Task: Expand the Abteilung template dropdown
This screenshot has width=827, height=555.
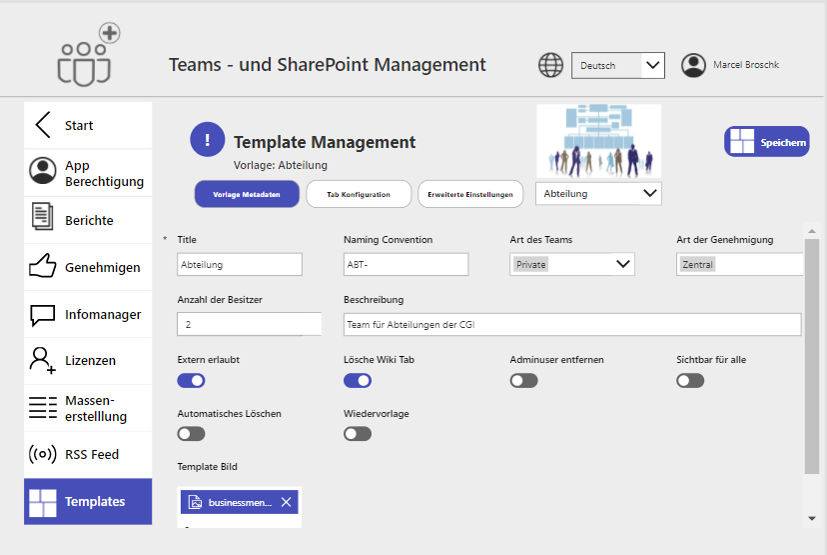Action: point(598,193)
